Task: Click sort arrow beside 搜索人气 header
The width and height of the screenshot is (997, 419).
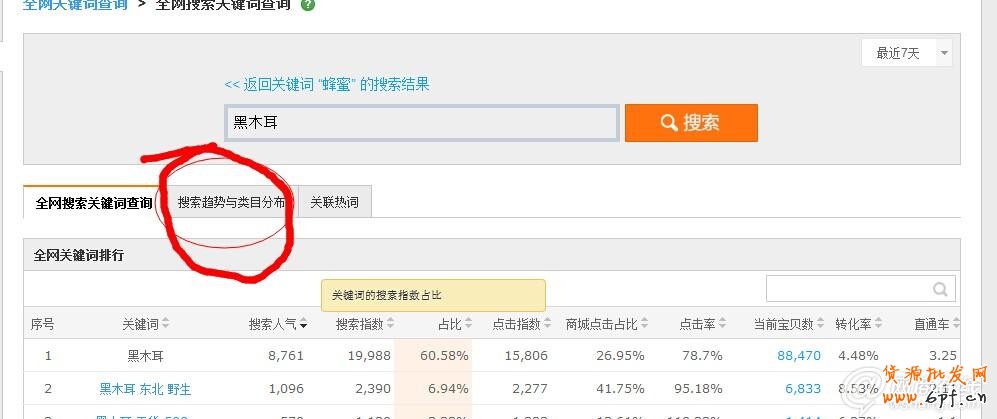Action: point(303,324)
